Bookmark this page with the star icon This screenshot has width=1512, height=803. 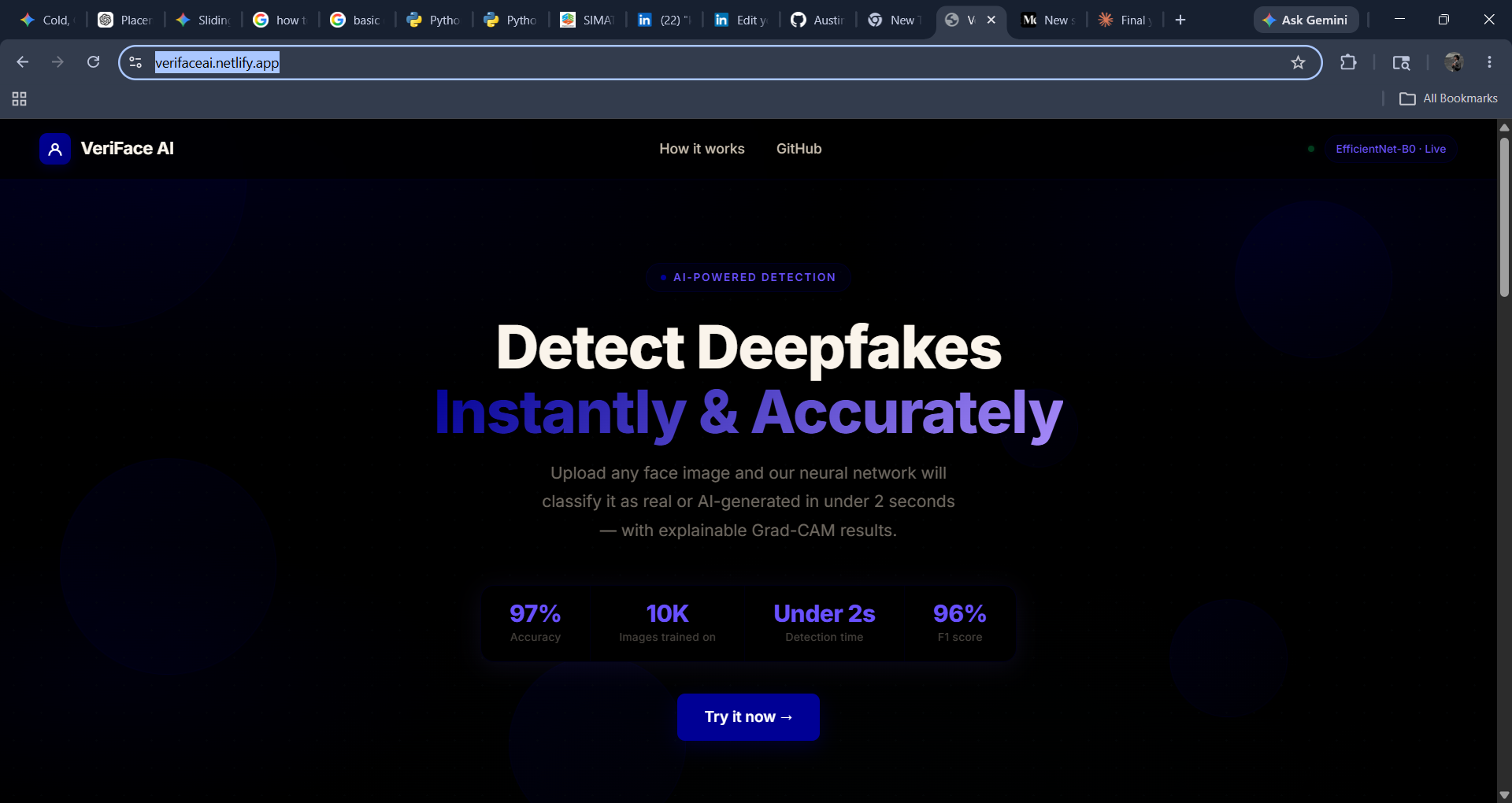(x=1298, y=62)
